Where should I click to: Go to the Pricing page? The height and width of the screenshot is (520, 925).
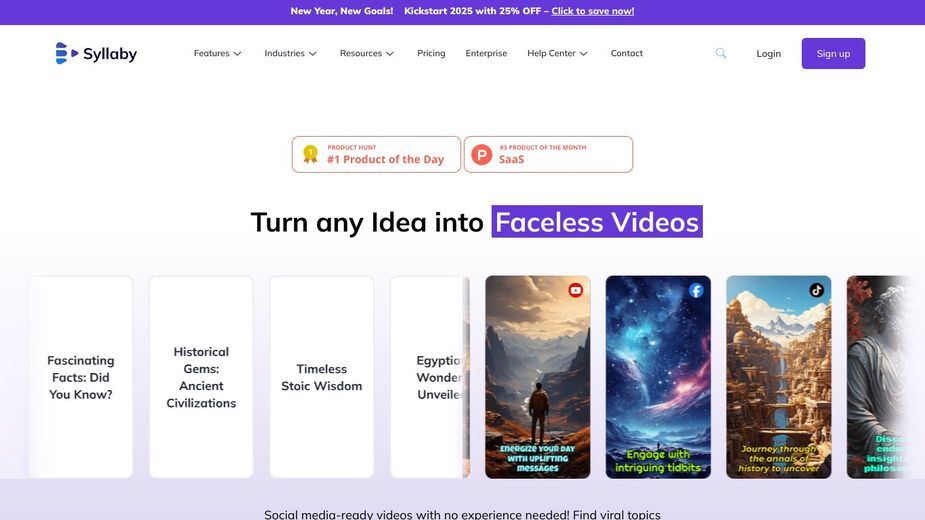click(431, 53)
